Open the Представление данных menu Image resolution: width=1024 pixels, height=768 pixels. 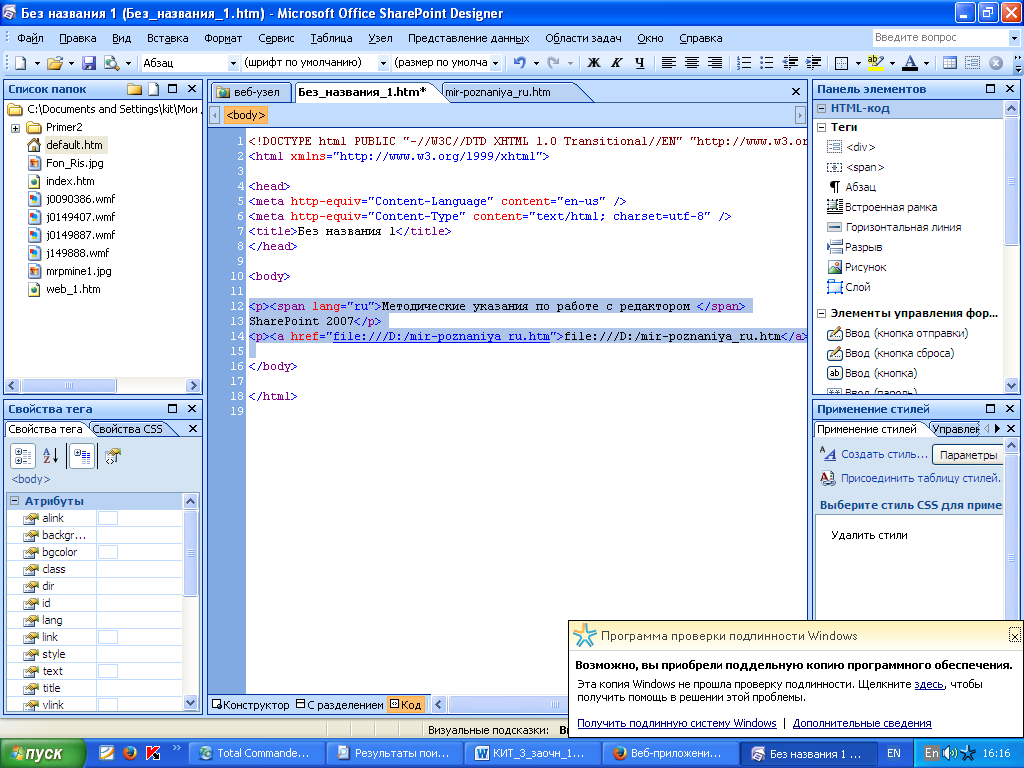pos(468,38)
